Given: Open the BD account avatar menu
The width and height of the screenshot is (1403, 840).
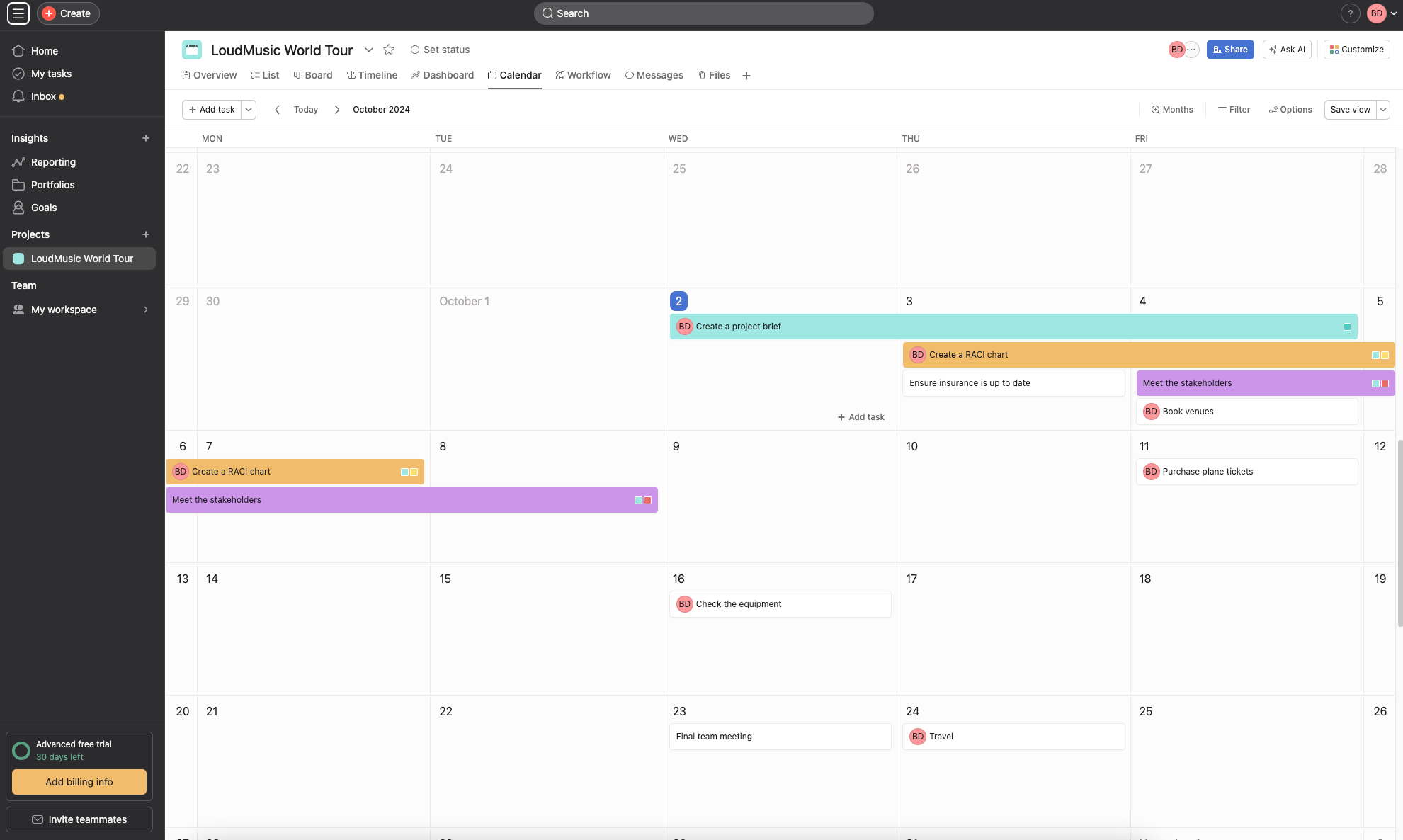Looking at the screenshot, I should coord(1382,13).
